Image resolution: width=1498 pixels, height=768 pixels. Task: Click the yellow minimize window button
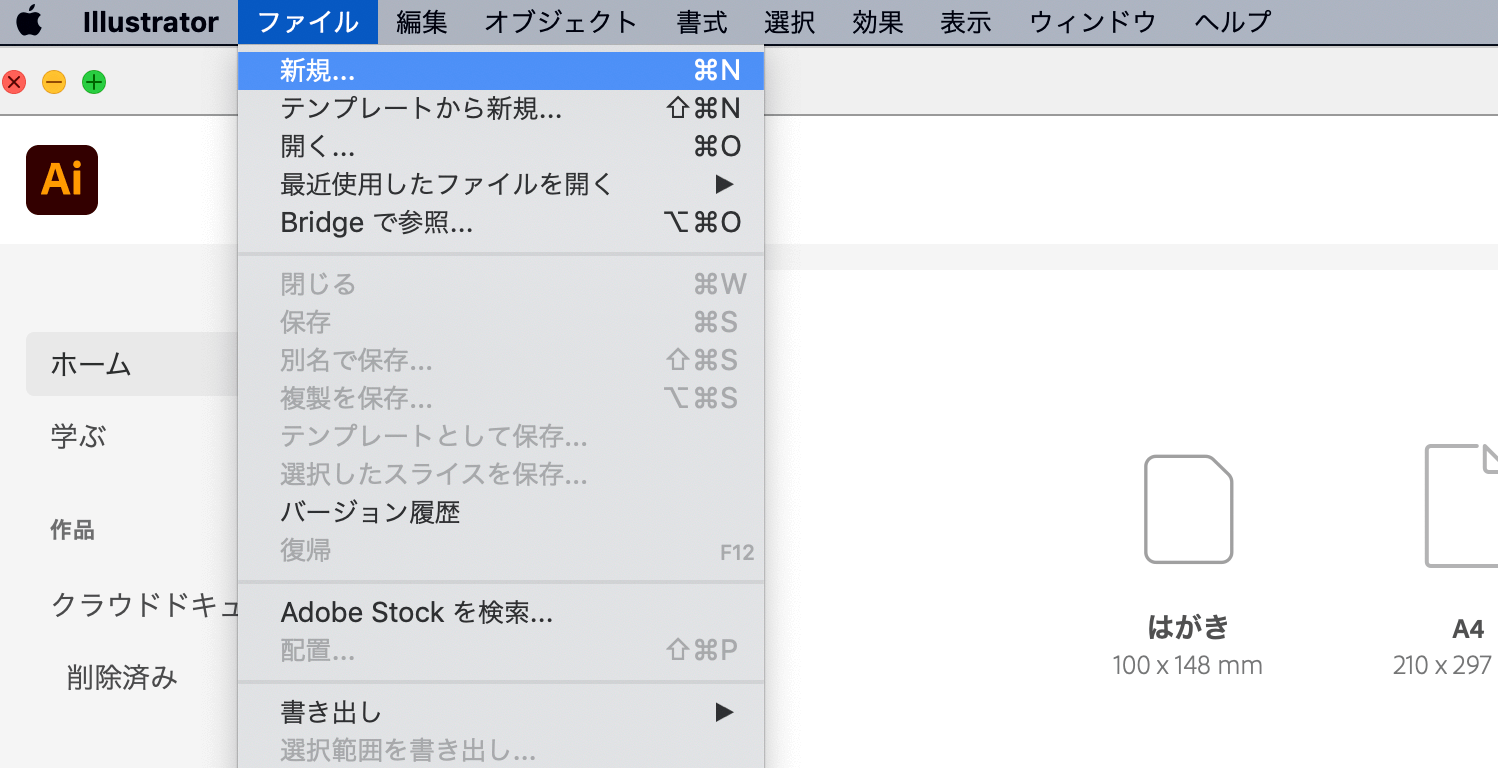[x=54, y=82]
